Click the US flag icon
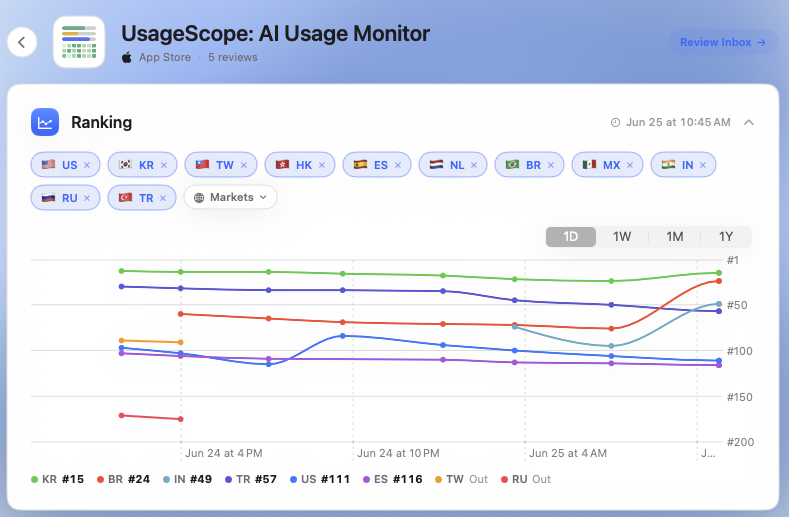789x517 pixels. point(48,165)
